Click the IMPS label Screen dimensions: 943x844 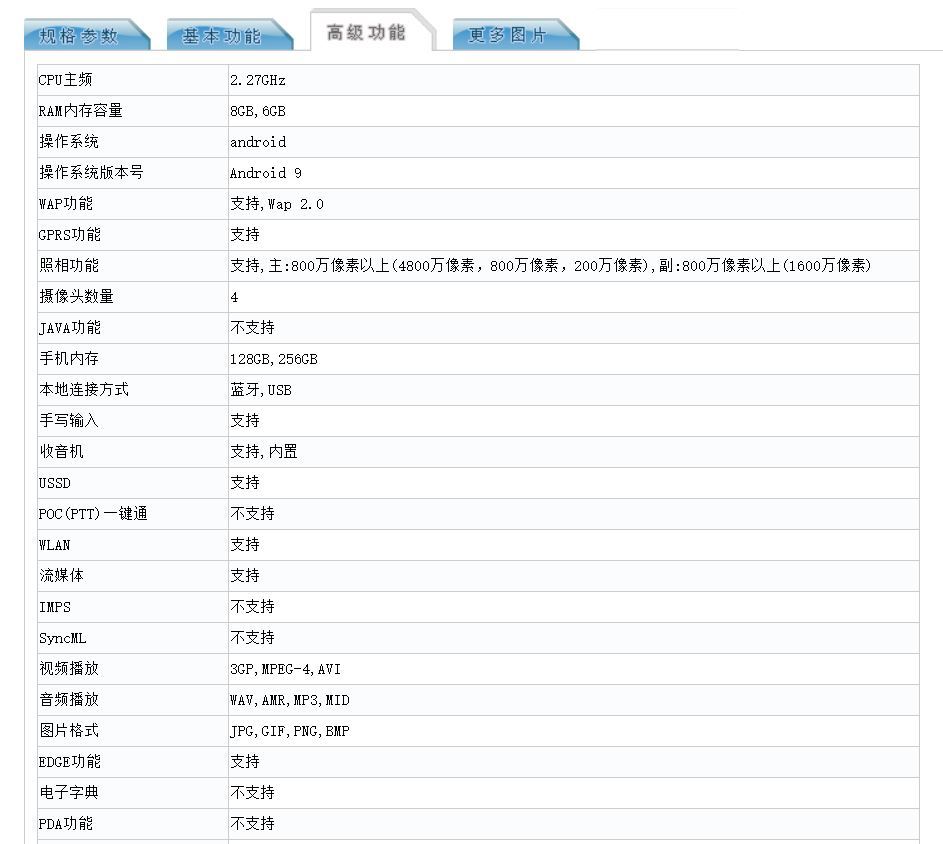point(54,607)
